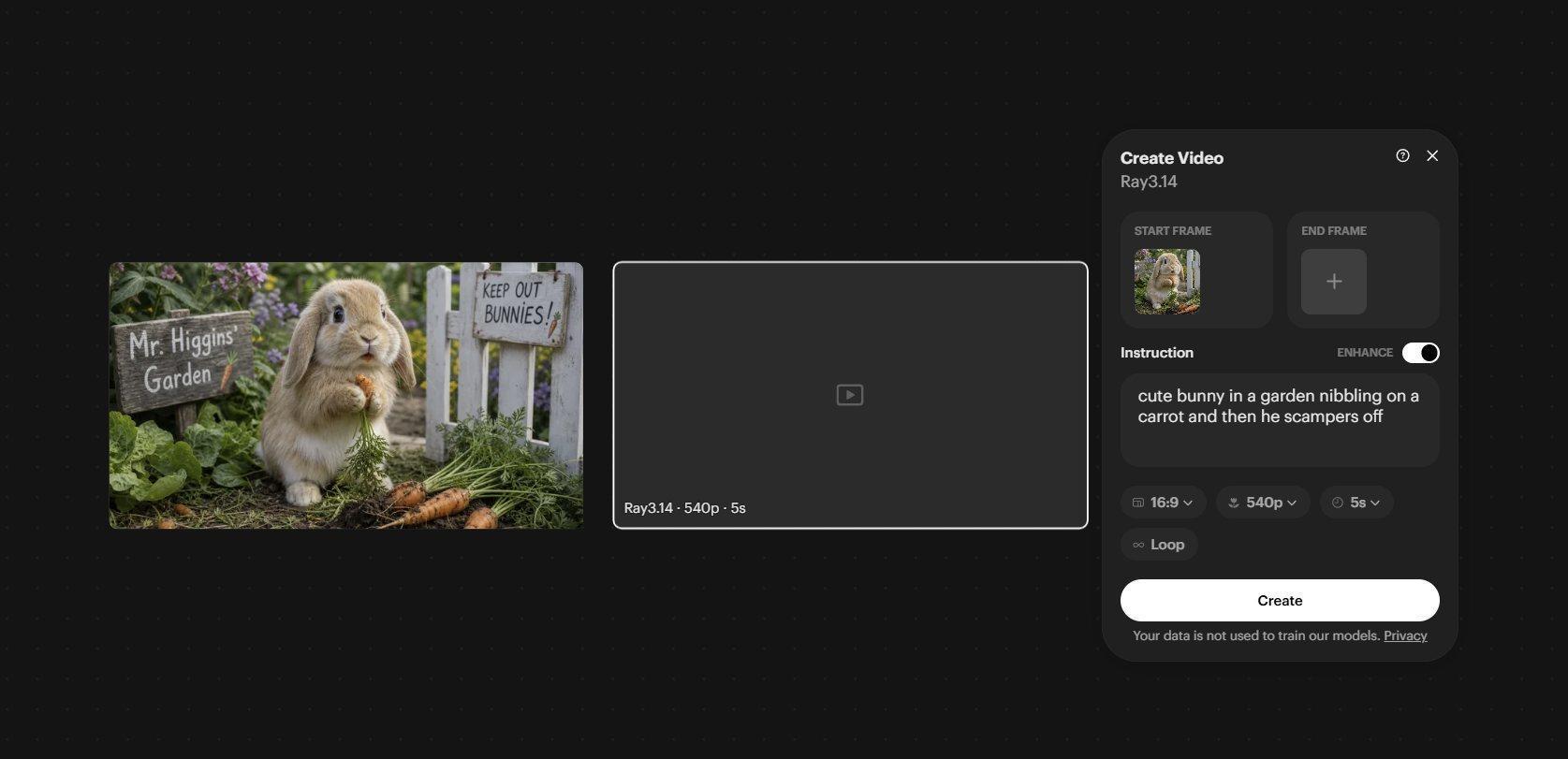Toggle the Loop option

tap(1159, 545)
